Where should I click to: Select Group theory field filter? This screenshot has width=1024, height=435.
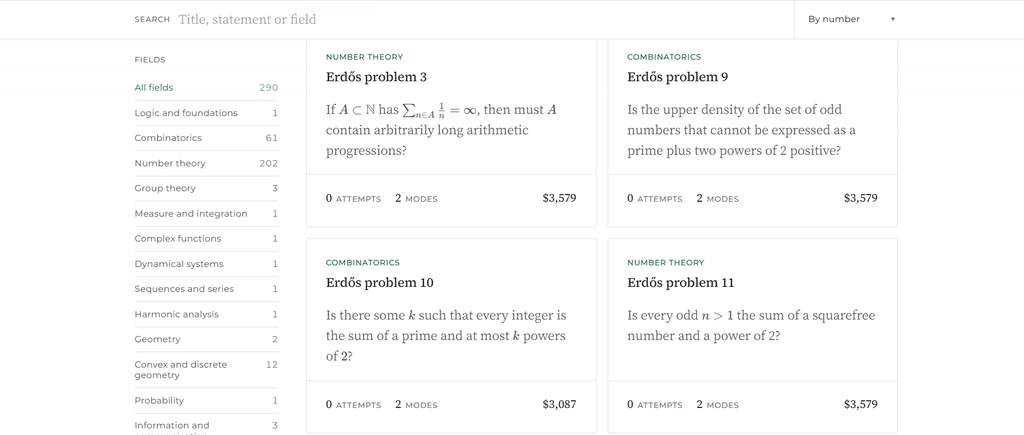206,188
